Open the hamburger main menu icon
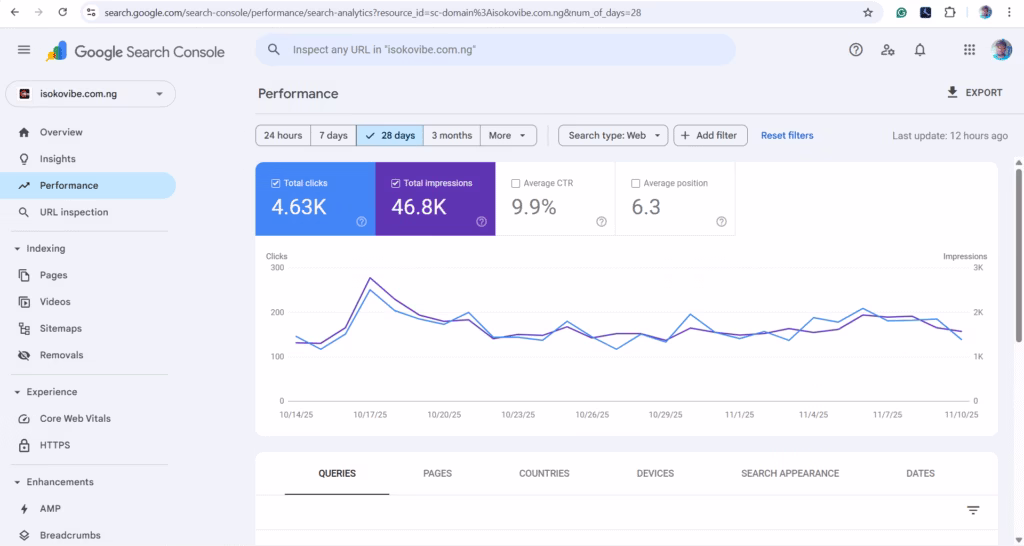1024x546 pixels. click(24, 50)
